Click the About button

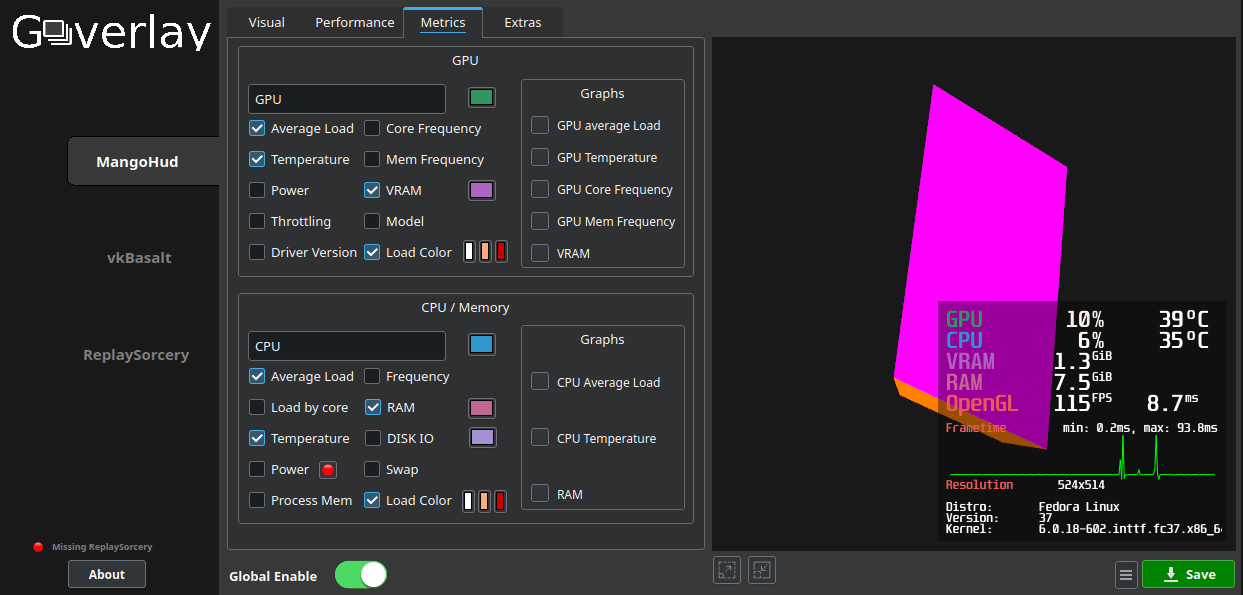click(107, 574)
